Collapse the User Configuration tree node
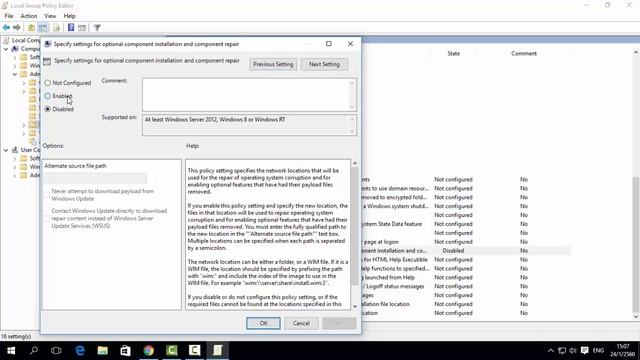Image resolution: width=640 pixels, height=360 pixels. coord(6,150)
